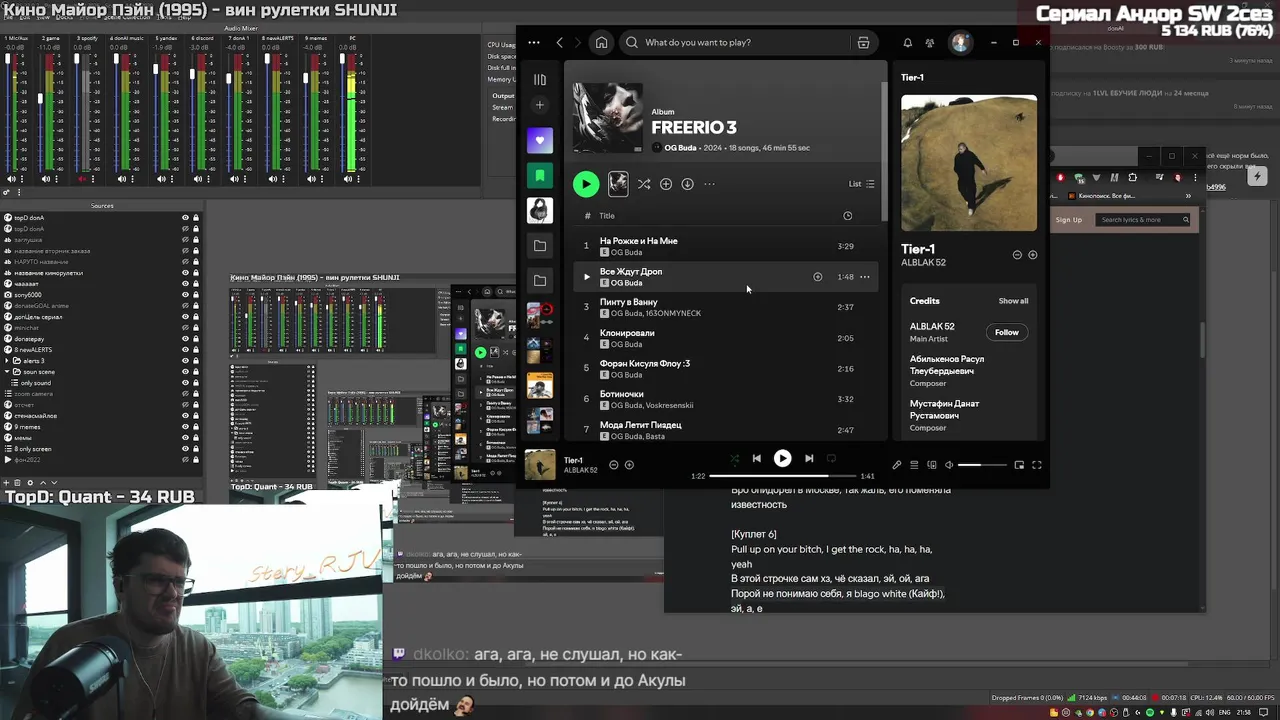The width and height of the screenshot is (1280, 720).
Task: Open Connect to a device icon
Action: (x=932, y=465)
